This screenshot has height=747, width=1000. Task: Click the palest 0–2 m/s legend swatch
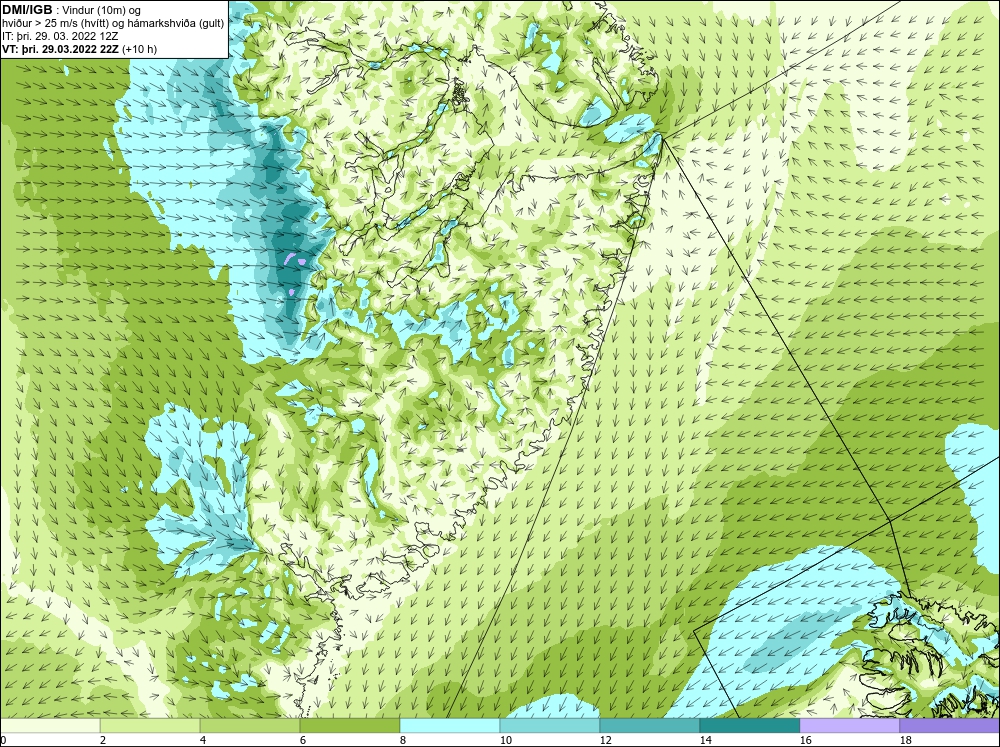50,726
